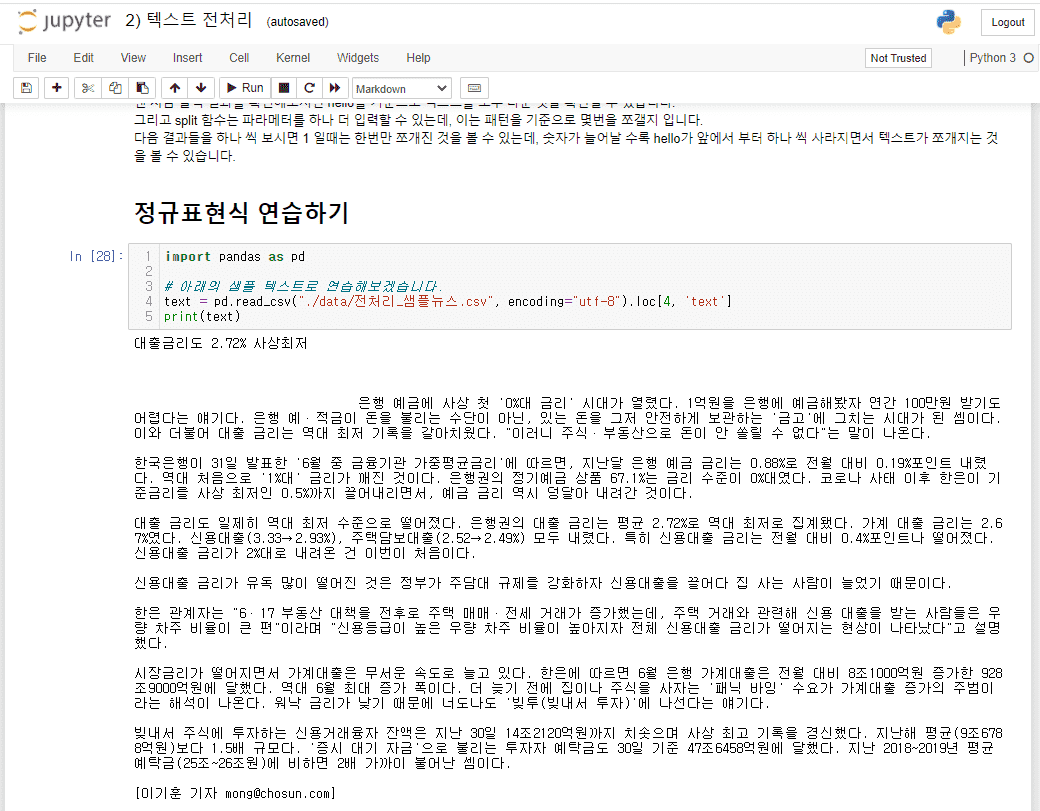Interrupt the kernel with the stop icon
The image size is (1040, 811).
[x=284, y=88]
